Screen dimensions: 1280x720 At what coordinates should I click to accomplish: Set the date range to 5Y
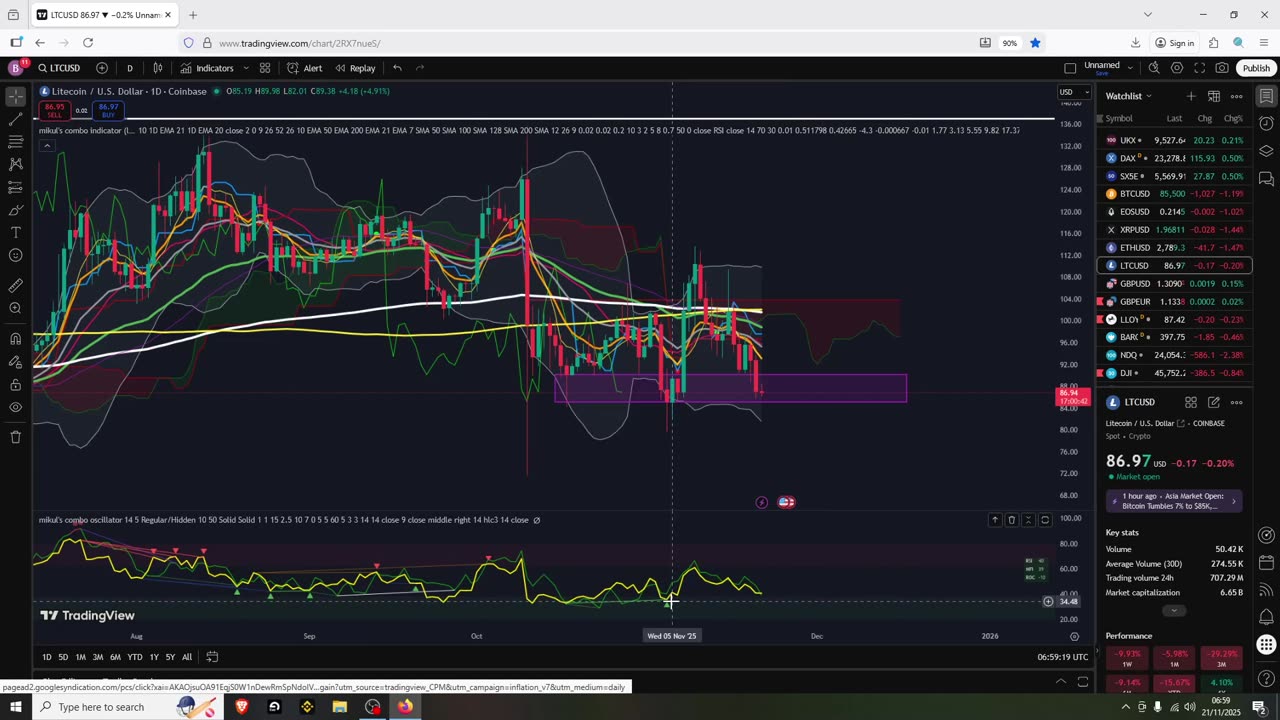[x=170, y=657]
